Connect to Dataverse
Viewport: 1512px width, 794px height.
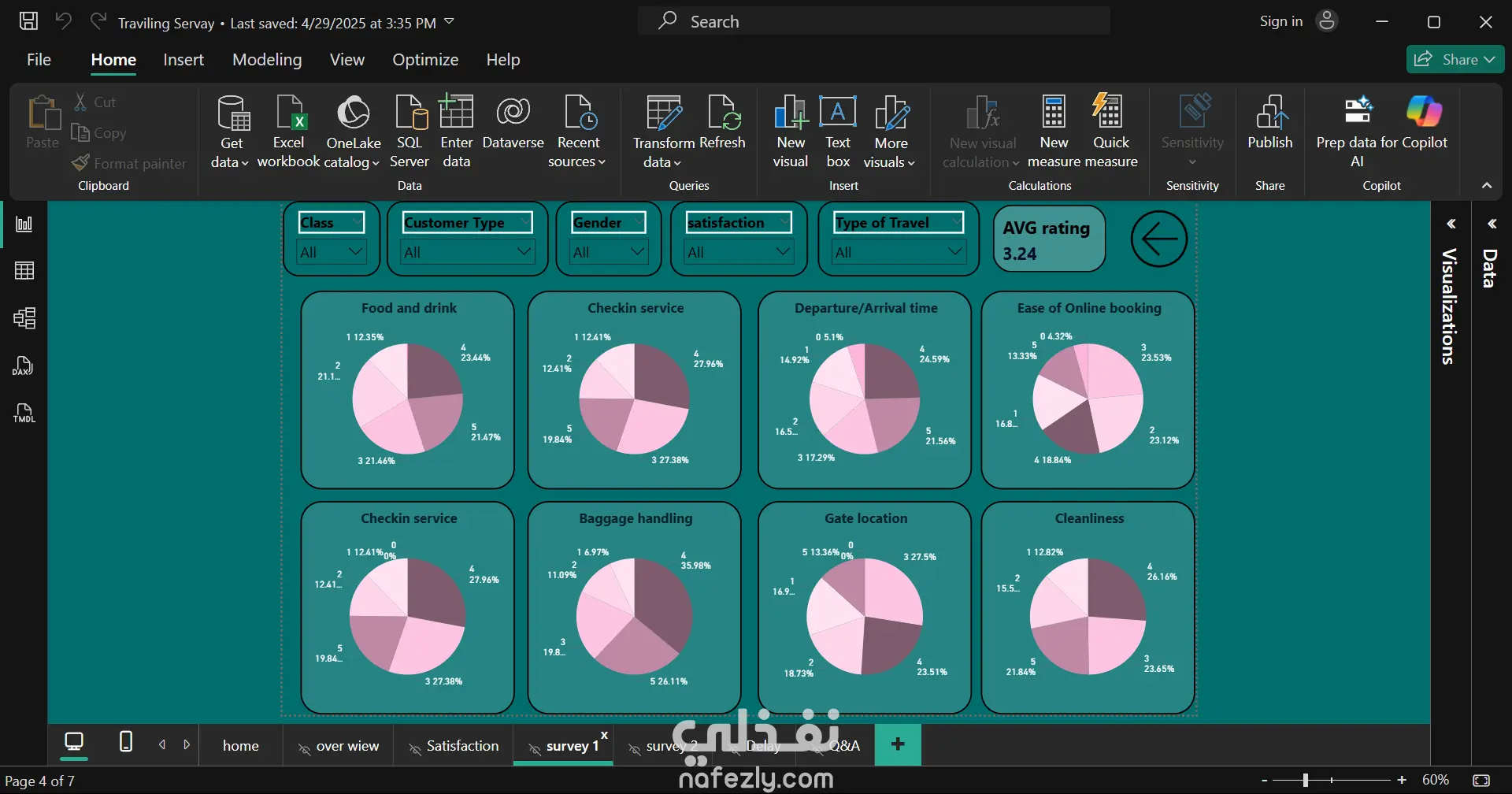[x=513, y=123]
